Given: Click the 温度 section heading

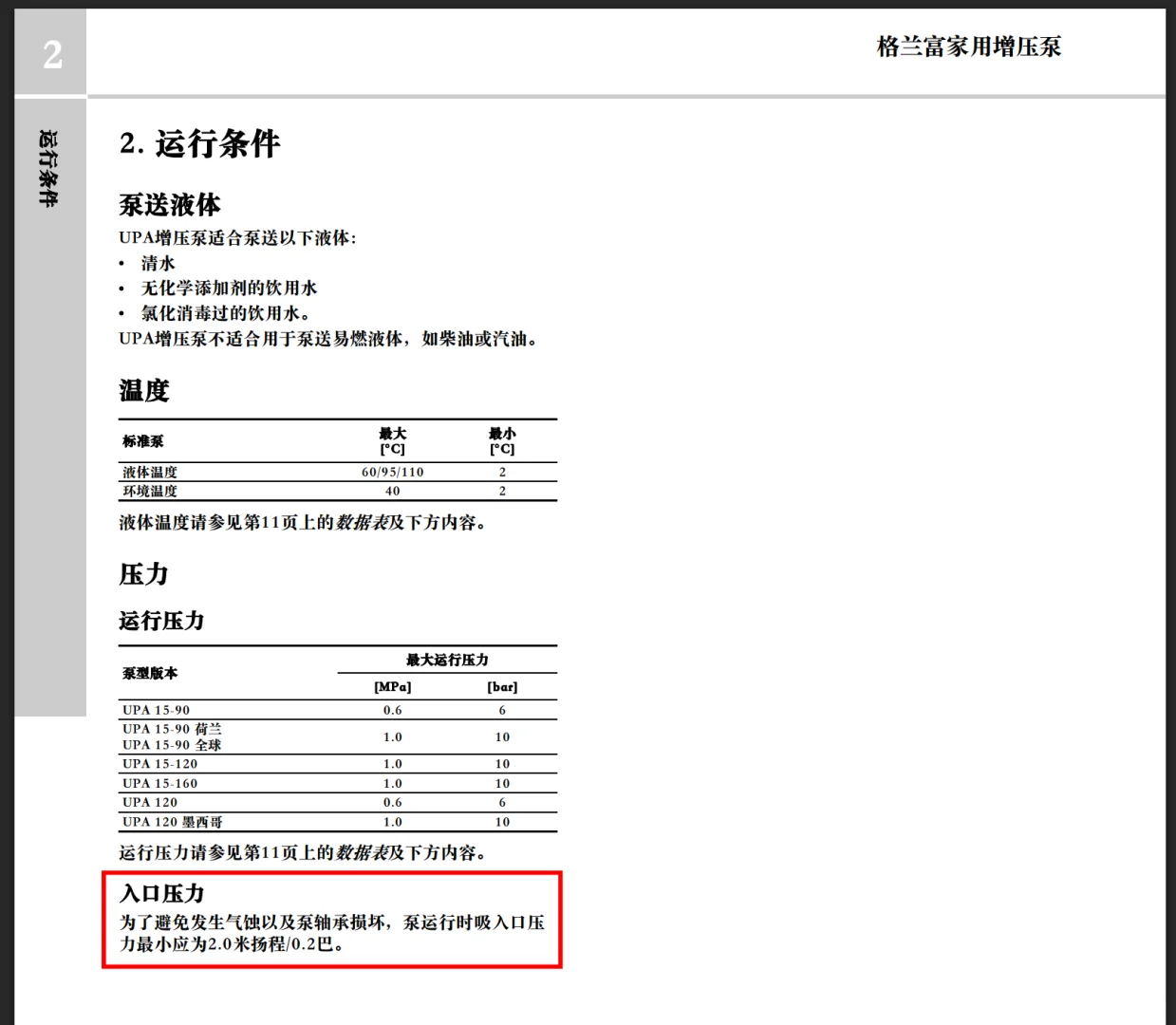Looking at the screenshot, I should click(x=142, y=390).
